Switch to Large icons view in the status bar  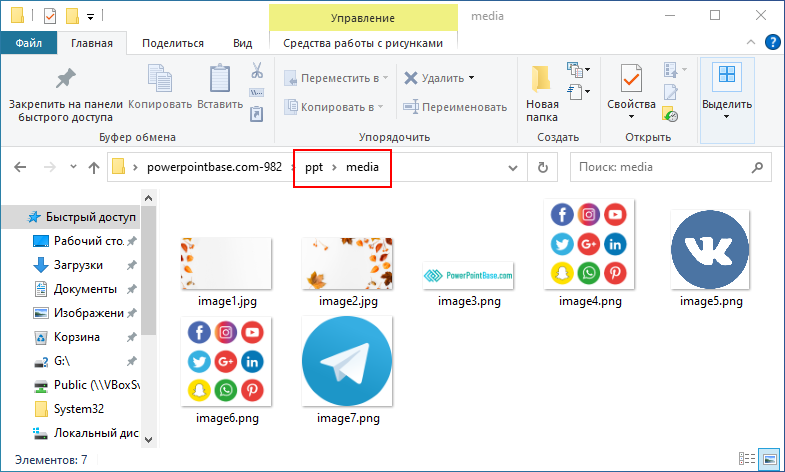[x=769, y=458]
